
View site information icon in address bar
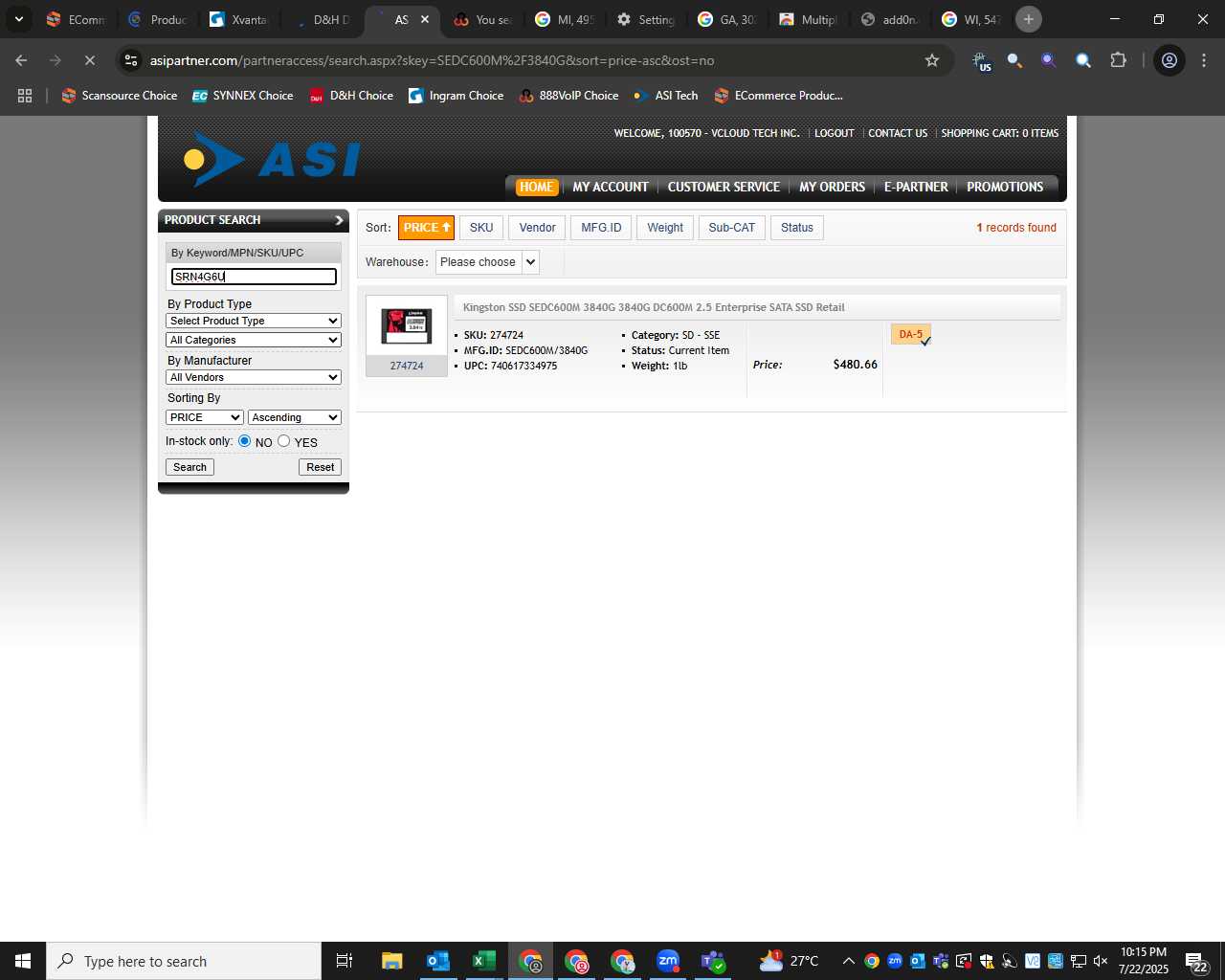point(131,60)
